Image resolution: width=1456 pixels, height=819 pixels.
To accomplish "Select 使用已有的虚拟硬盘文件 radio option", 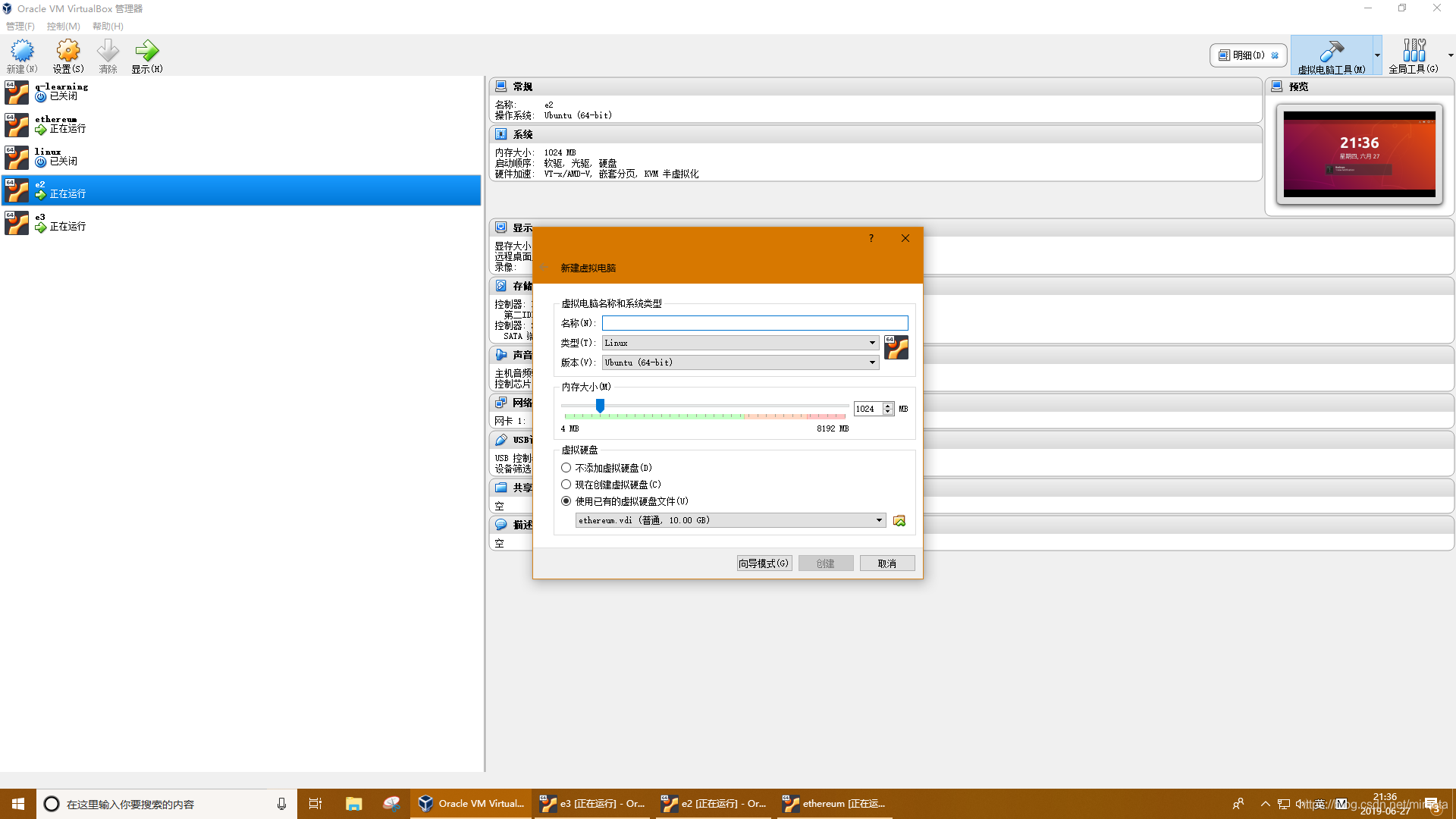I will [566, 501].
